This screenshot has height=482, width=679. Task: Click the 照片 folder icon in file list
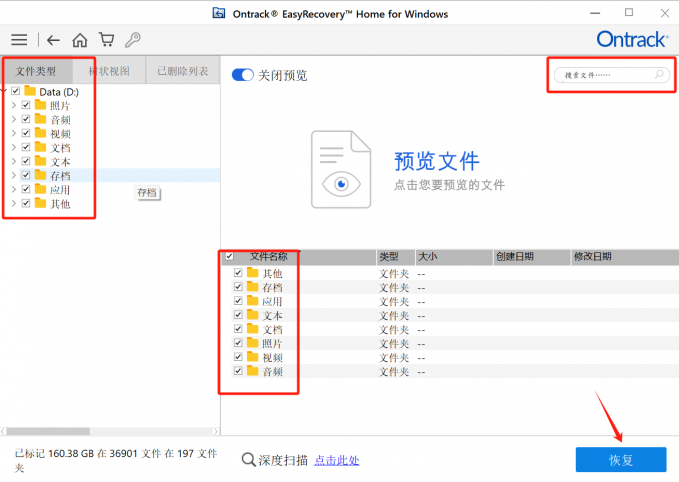pos(253,343)
